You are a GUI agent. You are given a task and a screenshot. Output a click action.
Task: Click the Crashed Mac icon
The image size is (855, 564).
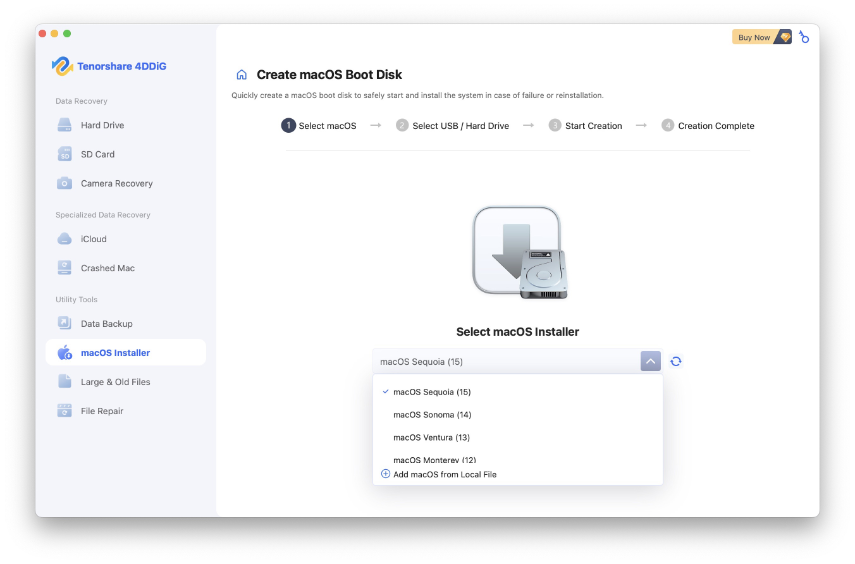pyautogui.click(x=64, y=268)
